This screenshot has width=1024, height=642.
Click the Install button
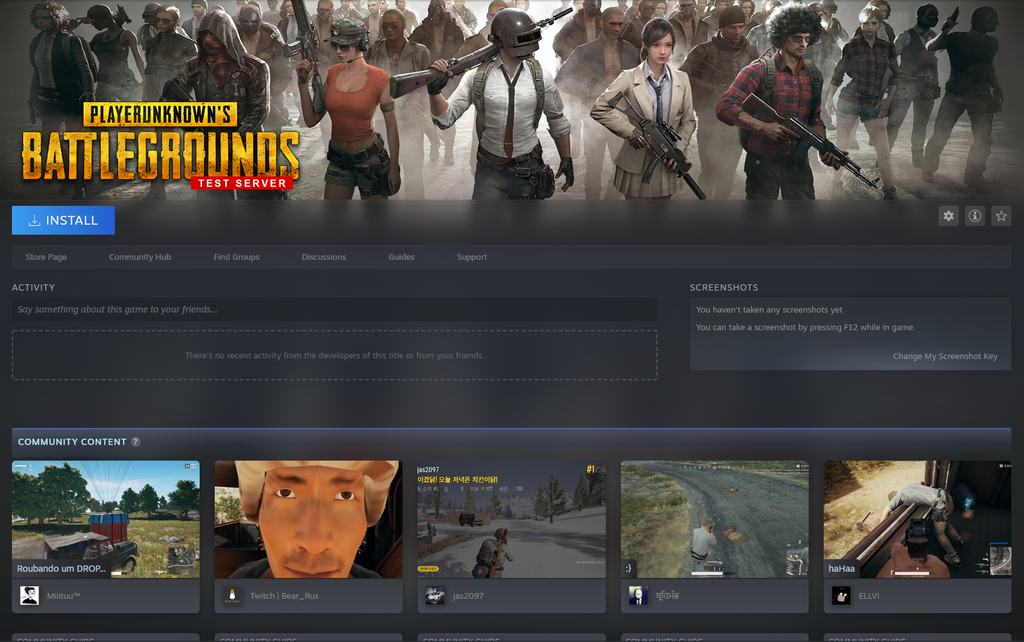(x=63, y=220)
